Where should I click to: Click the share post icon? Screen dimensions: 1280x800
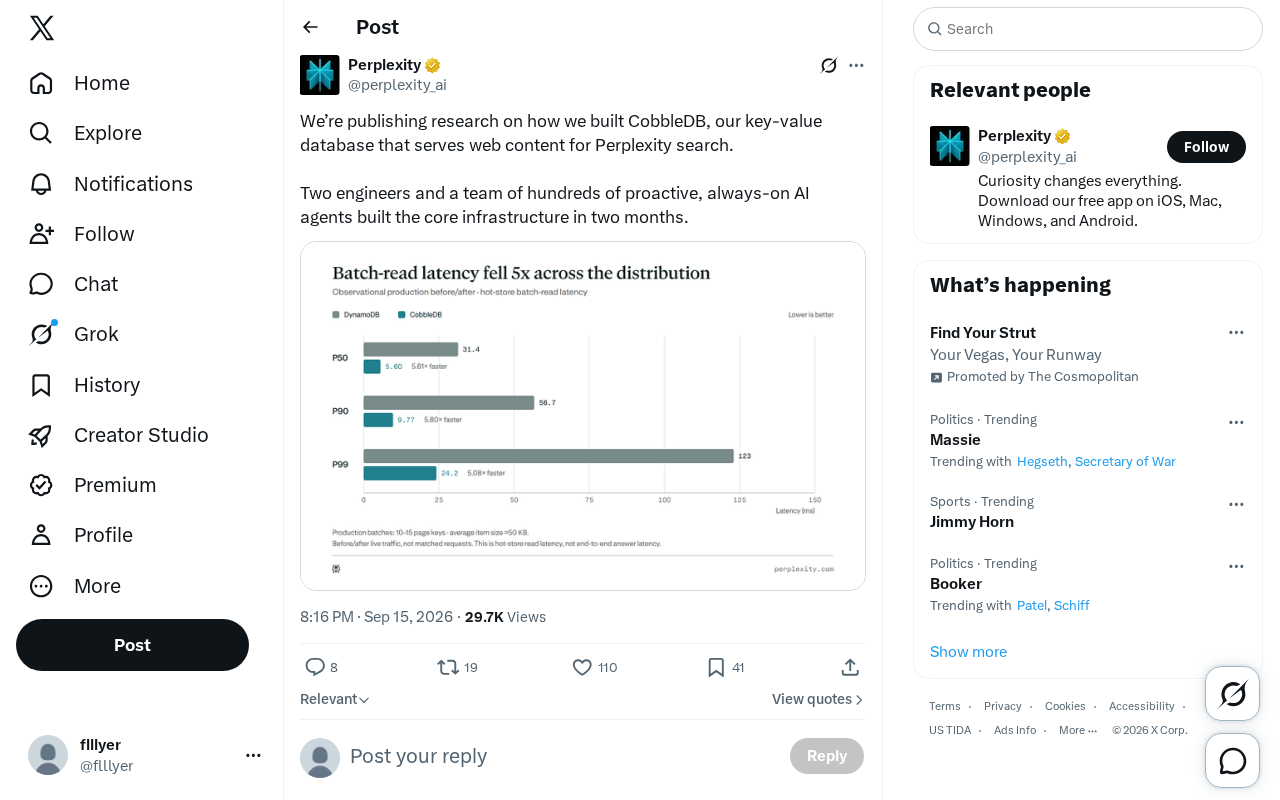[x=850, y=667]
